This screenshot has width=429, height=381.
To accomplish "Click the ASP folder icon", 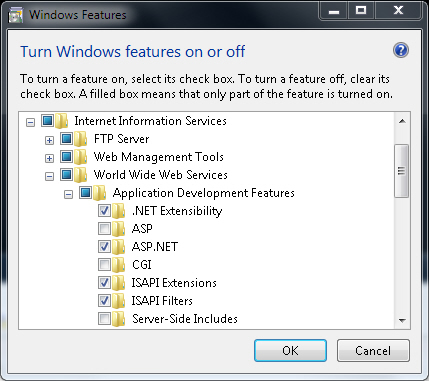I will click(119, 229).
